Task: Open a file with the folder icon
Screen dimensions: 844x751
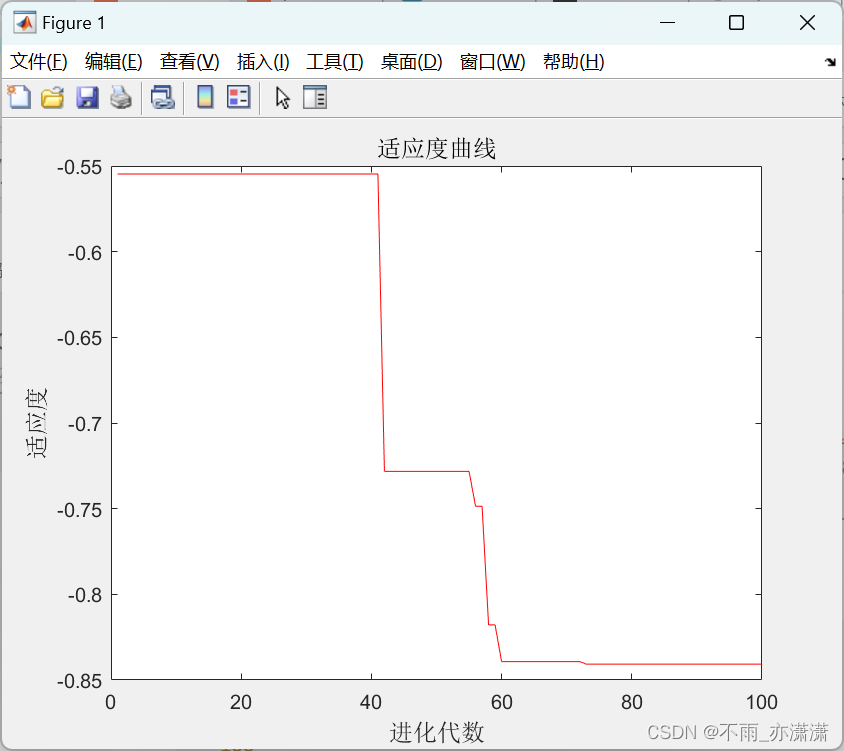Action: tap(53, 97)
